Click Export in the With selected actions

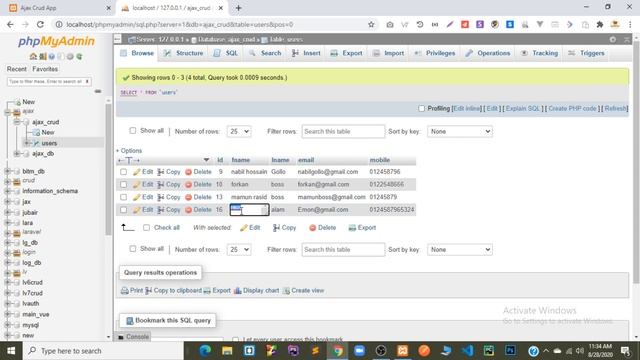pyautogui.click(x=362, y=228)
